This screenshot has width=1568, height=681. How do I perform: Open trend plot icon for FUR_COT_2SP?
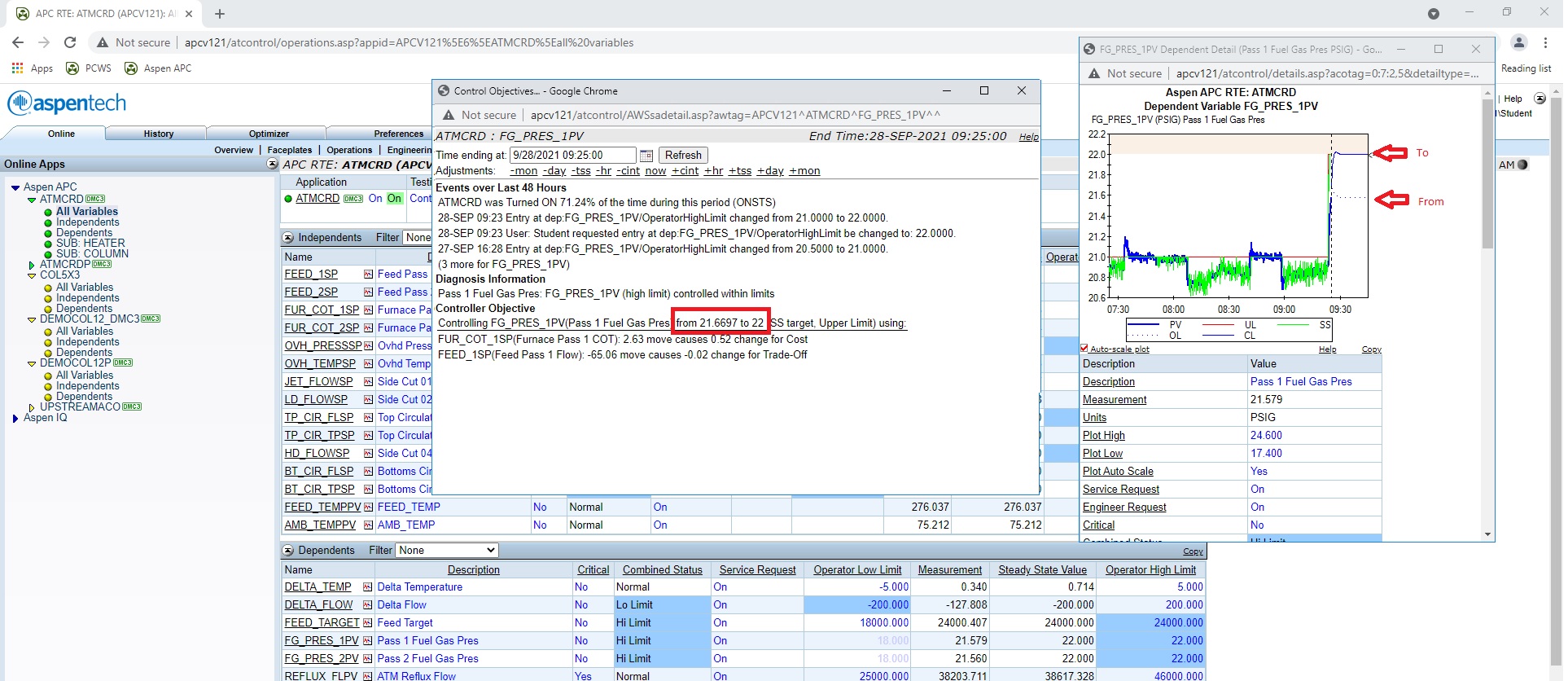coord(368,328)
